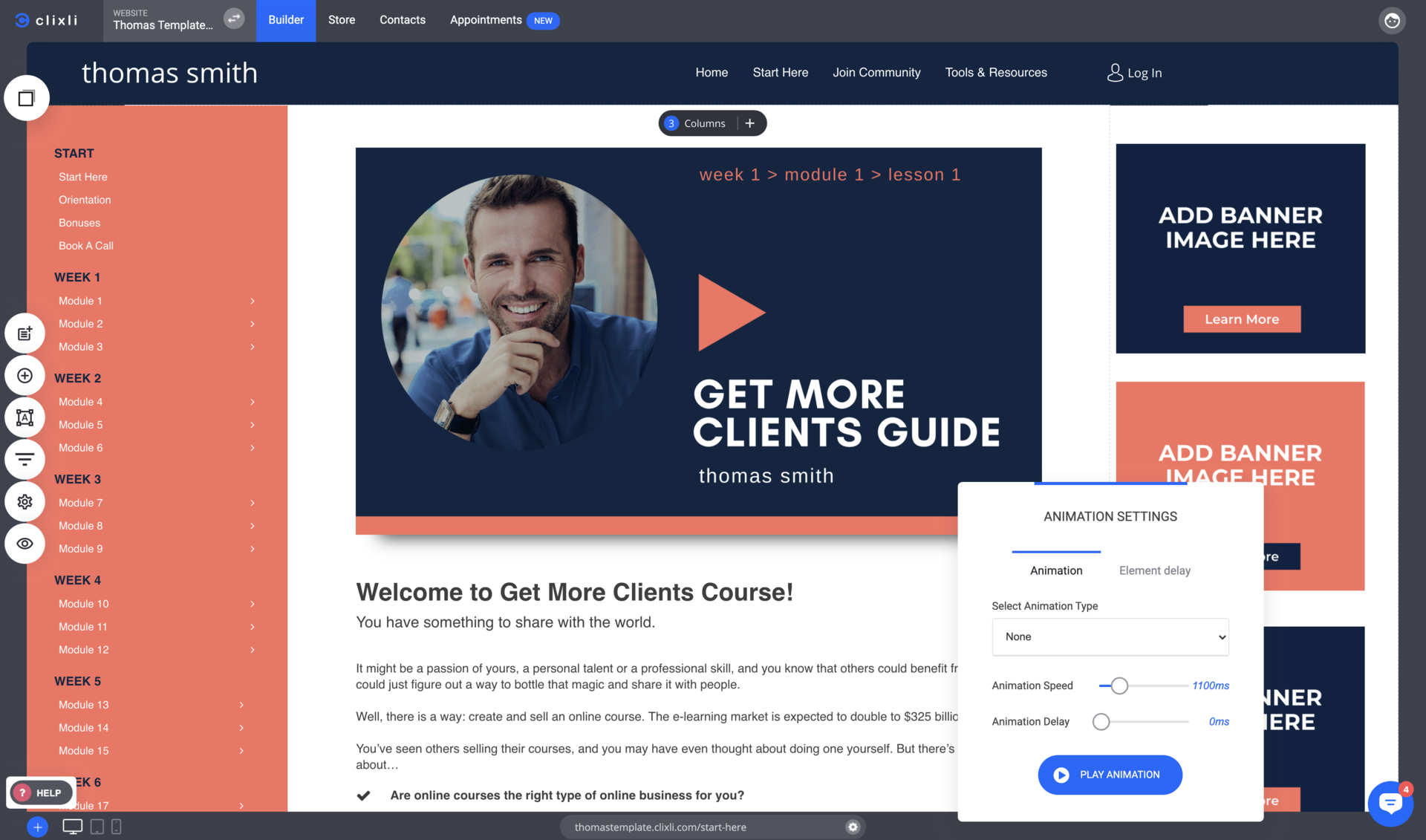Expand Module 10 chevron
The height and width of the screenshot is (840, 1426).
click(x=253, y=604)
